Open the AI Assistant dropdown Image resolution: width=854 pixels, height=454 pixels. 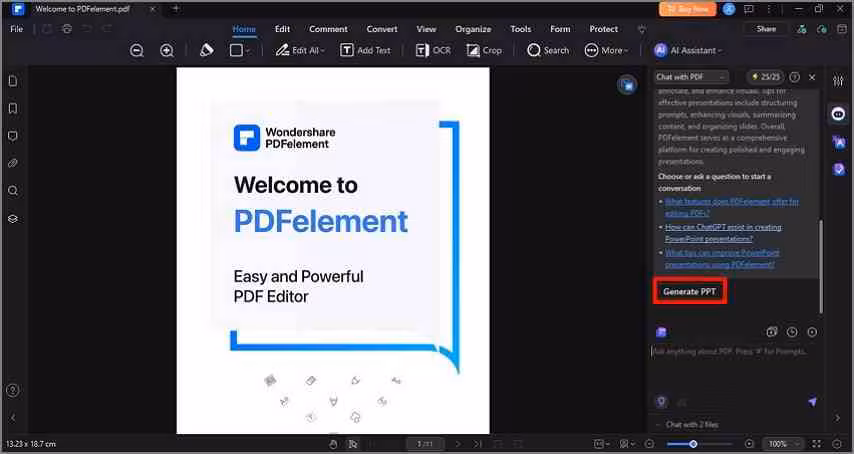(688, 50)
